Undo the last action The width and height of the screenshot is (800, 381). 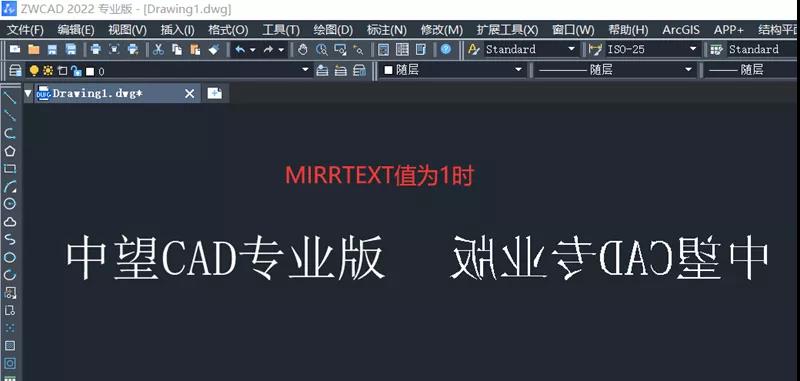click(240, 49)
